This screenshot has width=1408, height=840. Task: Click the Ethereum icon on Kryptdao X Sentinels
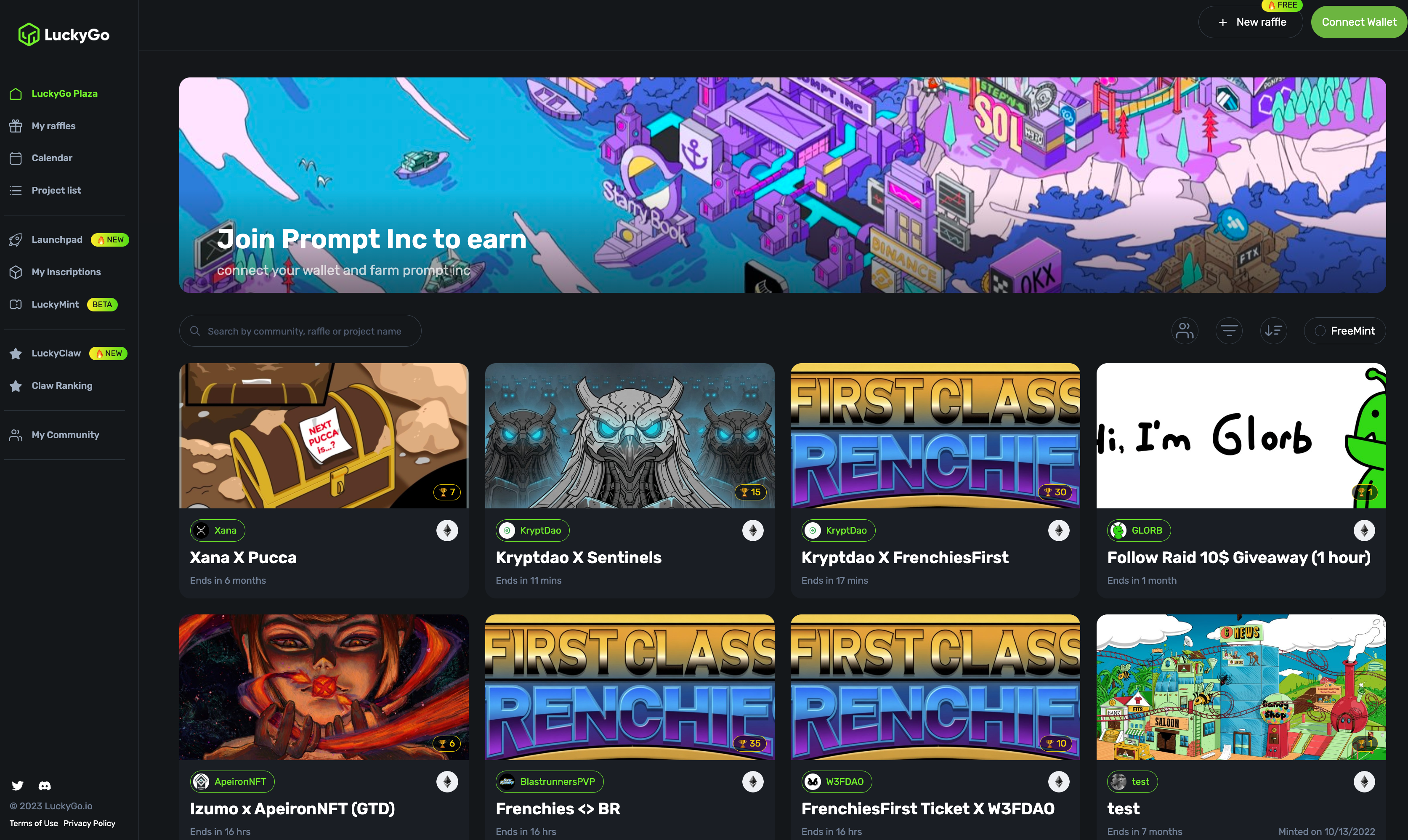tap(753, 530)
